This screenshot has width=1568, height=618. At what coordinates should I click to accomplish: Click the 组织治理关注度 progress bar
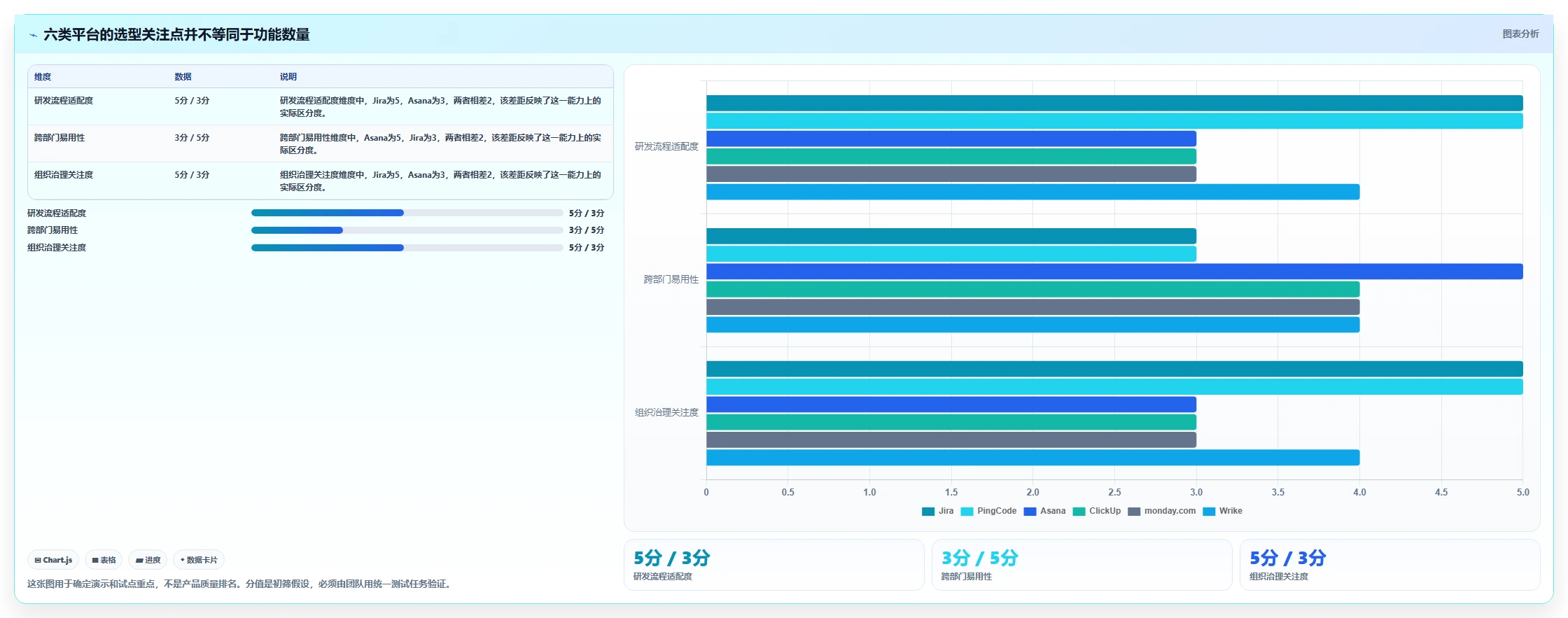[407, 248]
